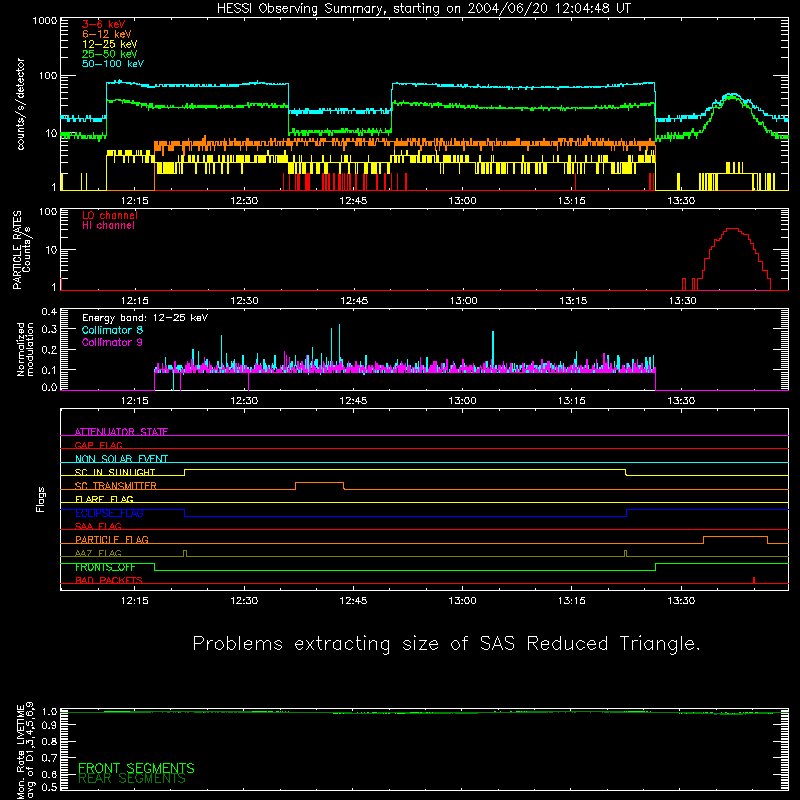The height and width of the screenshot is (800, 800).
Task: Click the cyan '50-100 keV' legend label
Action: [113, 64]
